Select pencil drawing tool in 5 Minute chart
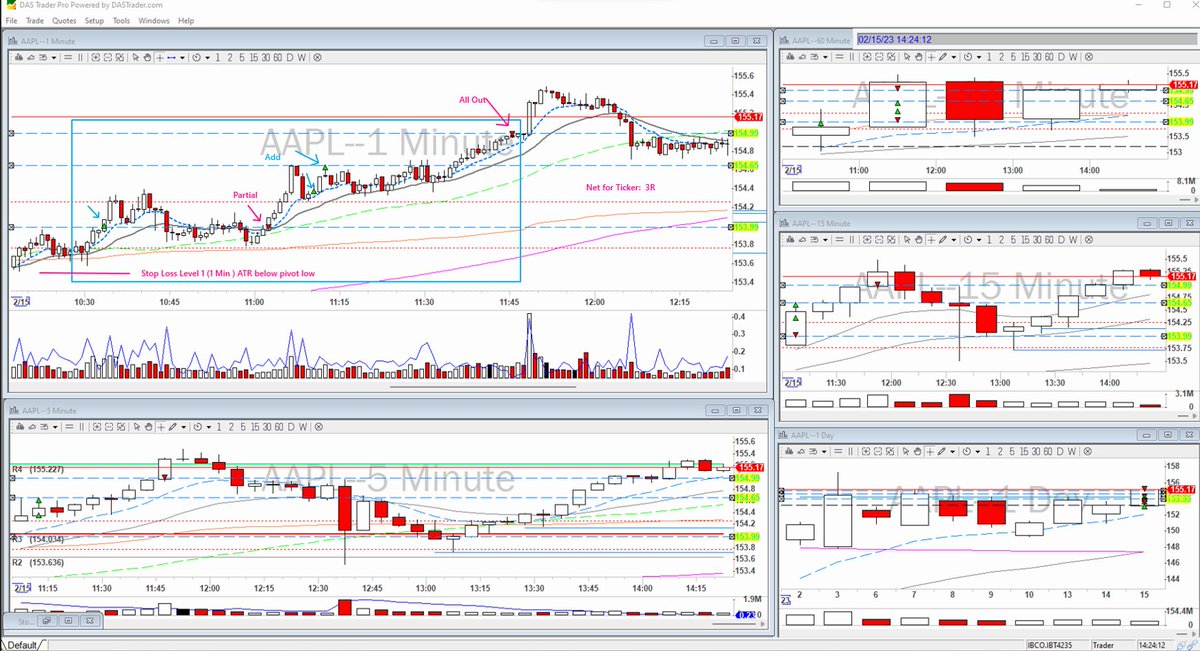The height and width of the screenshot is (651, 1200). 172,427
